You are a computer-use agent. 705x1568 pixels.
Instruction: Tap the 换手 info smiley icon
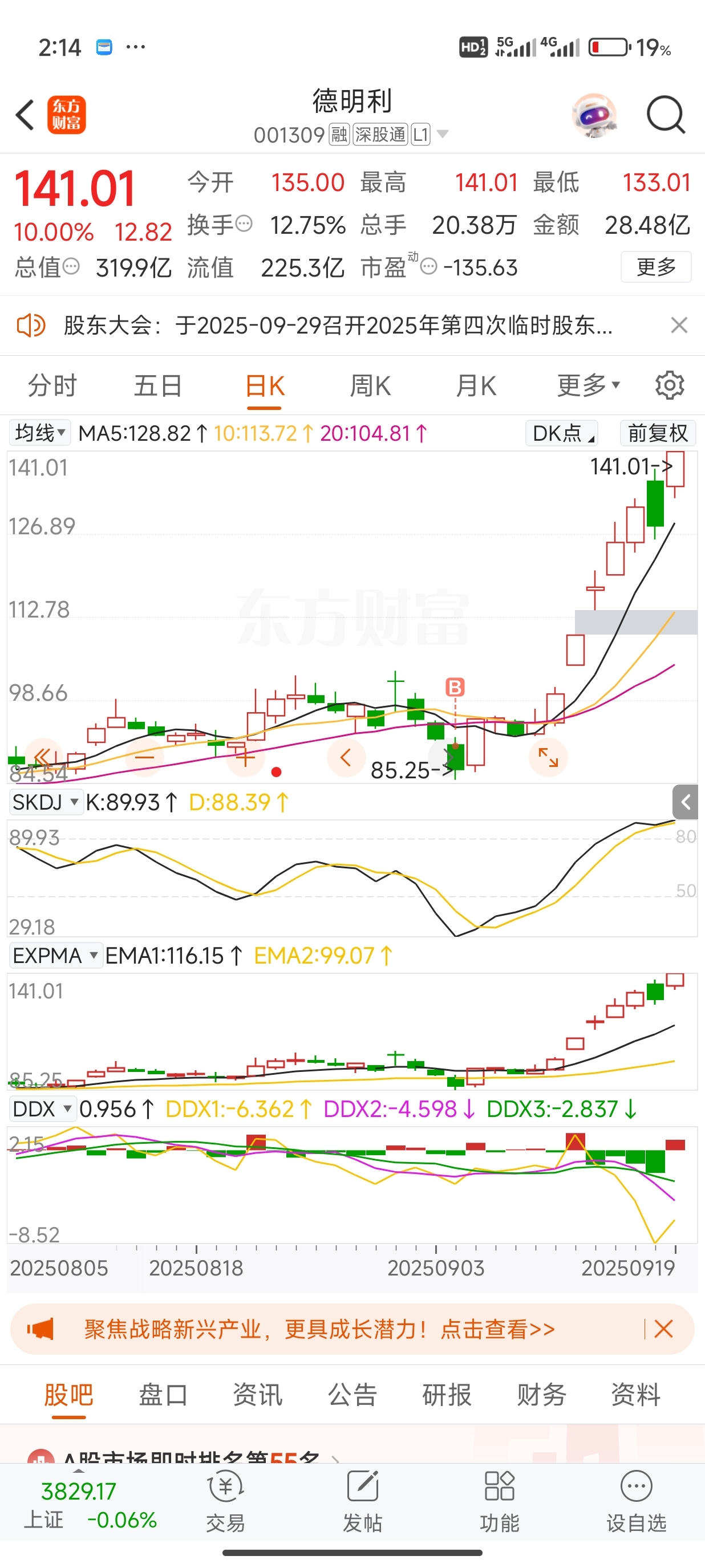[x=244, y=224]
